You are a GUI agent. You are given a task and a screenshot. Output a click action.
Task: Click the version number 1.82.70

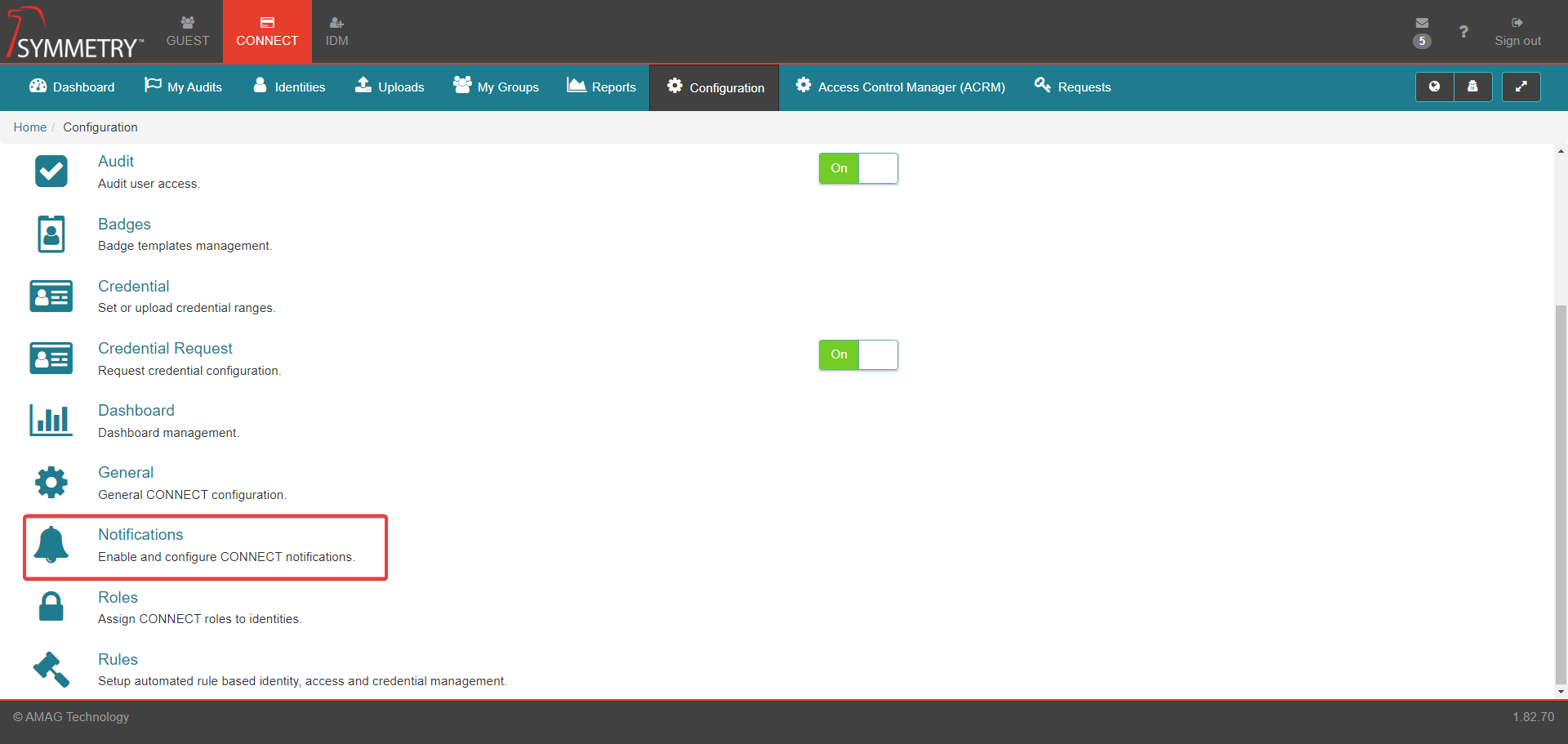1533,717
